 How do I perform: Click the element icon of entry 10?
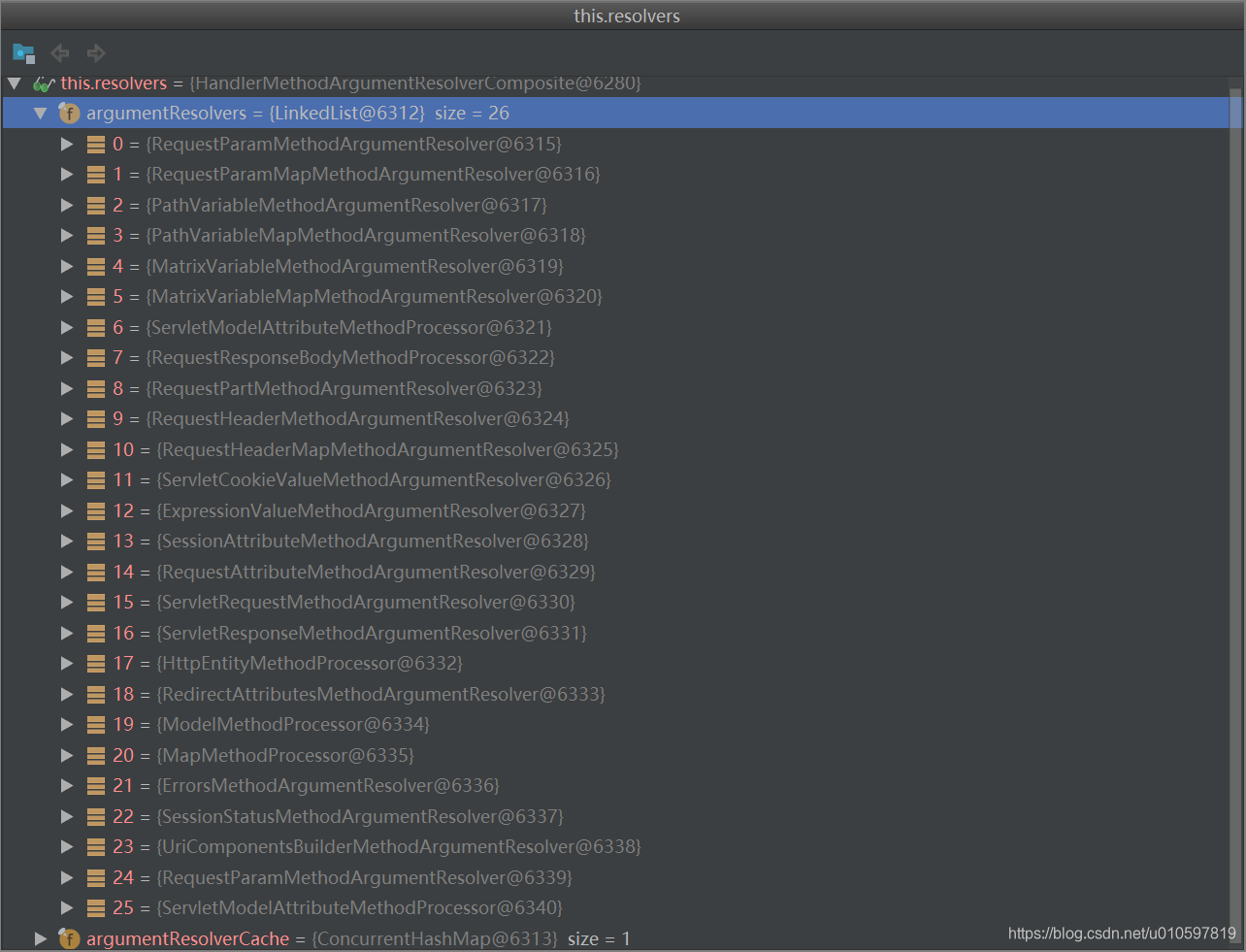96,450
